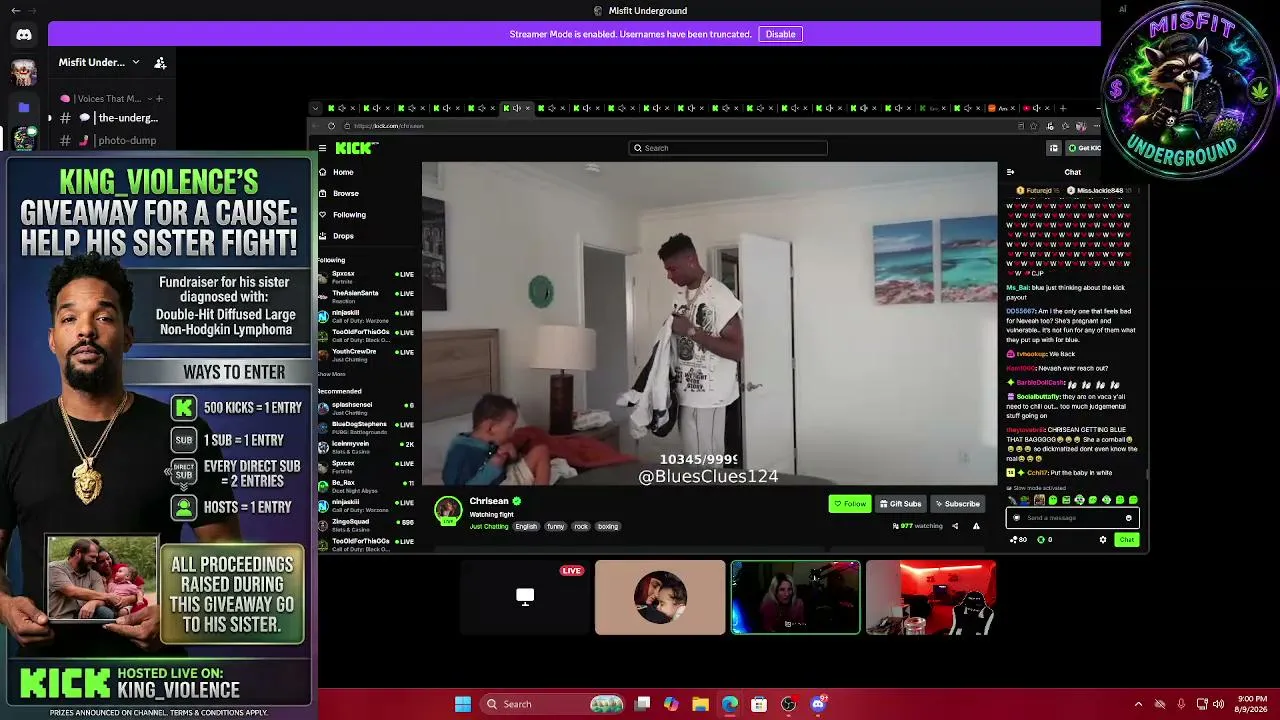1280x720 pixels.
Task: Open Microsoft Edge from the taskbar
Action: pyautogui.click(x=730, y=704)
